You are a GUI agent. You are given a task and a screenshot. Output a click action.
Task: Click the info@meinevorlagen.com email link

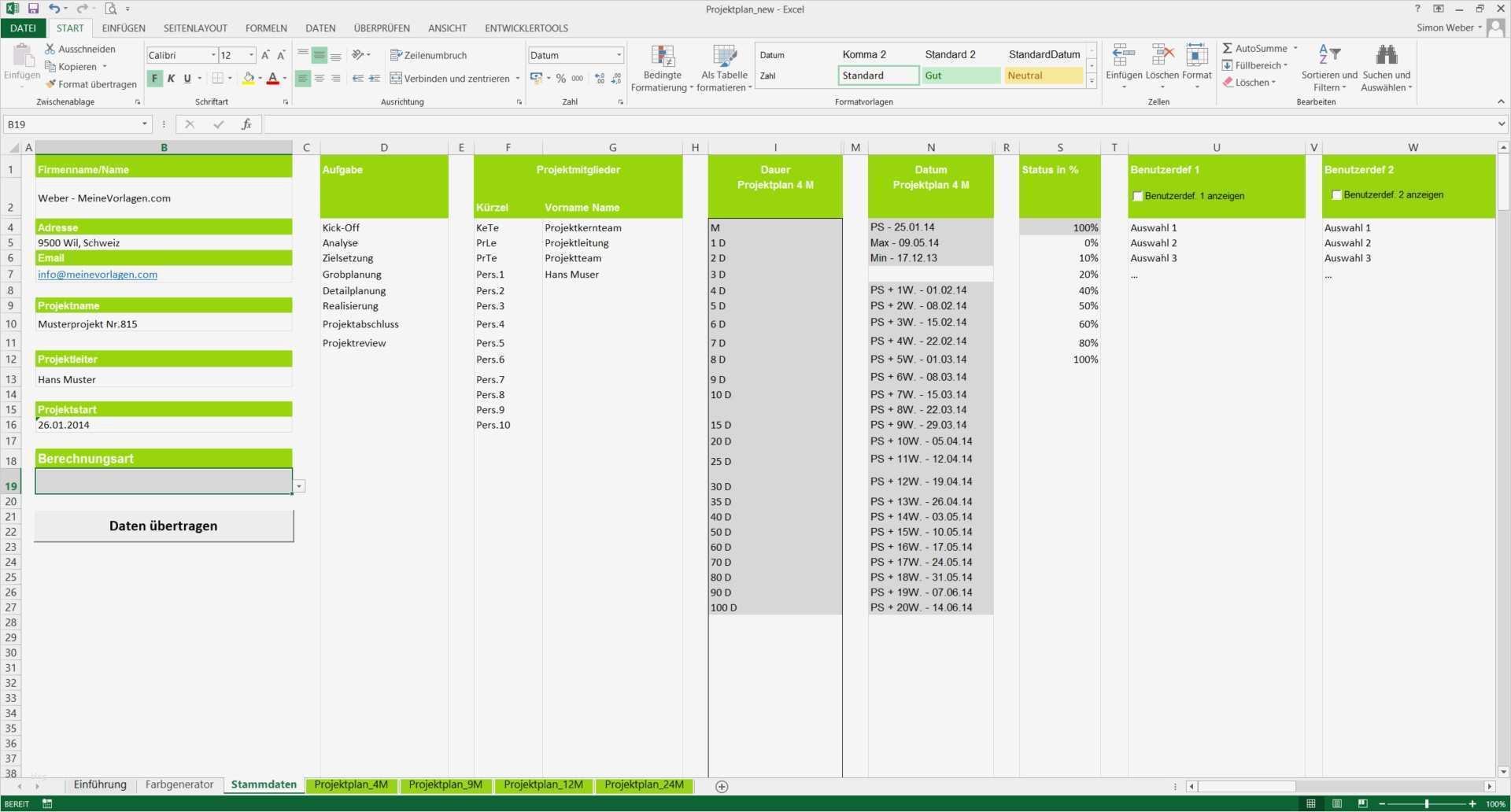point(97,275)
